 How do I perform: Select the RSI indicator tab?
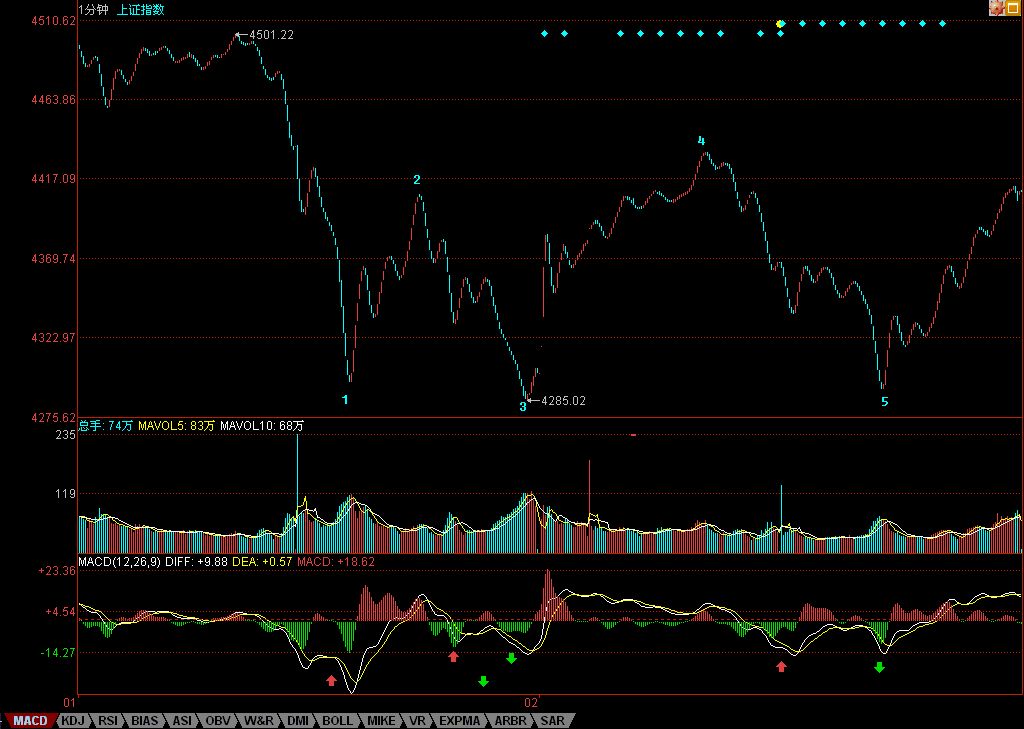point(108,720)
